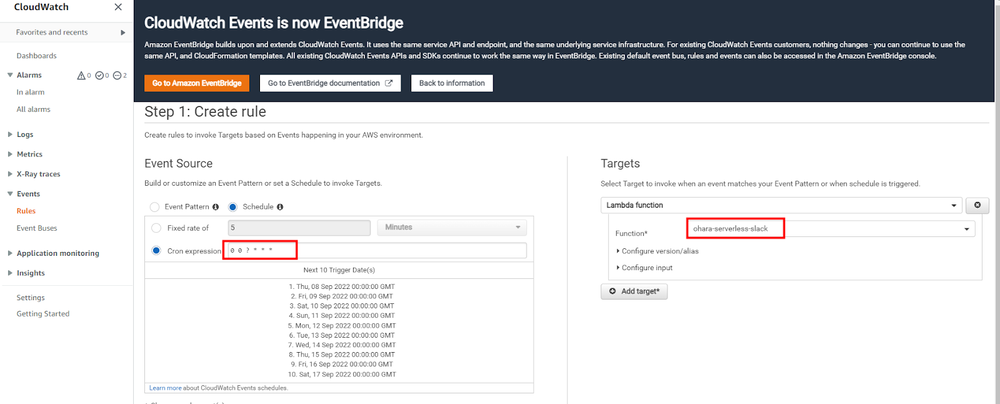Expand the Favorites and recents arrow
Screen dimensions: 1000x404
pos(123,33)
